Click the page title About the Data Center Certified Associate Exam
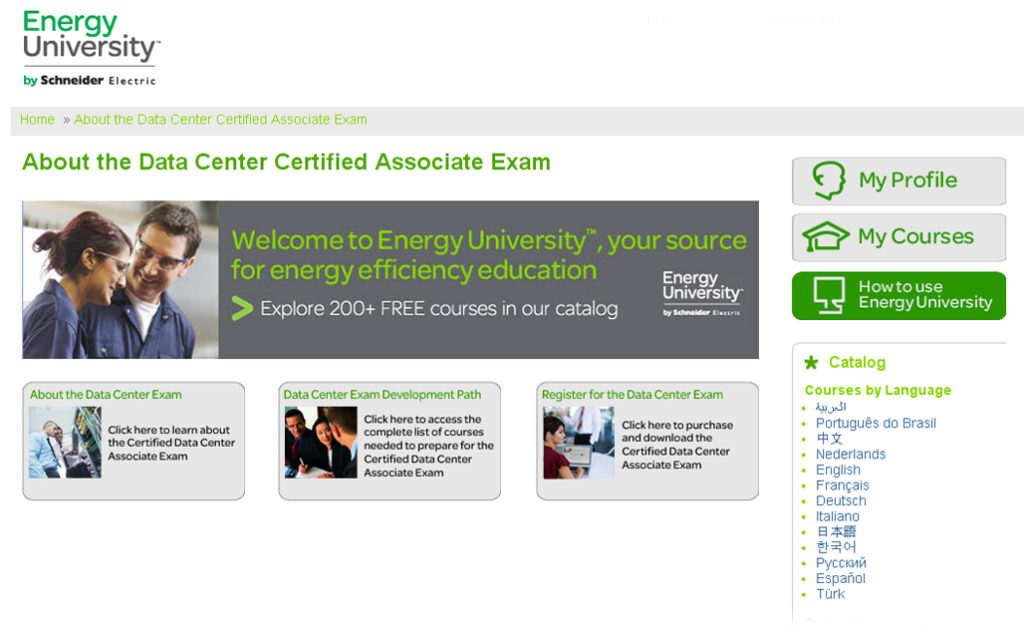Viewport: 1024px width, 629px height. coord(286,162)
